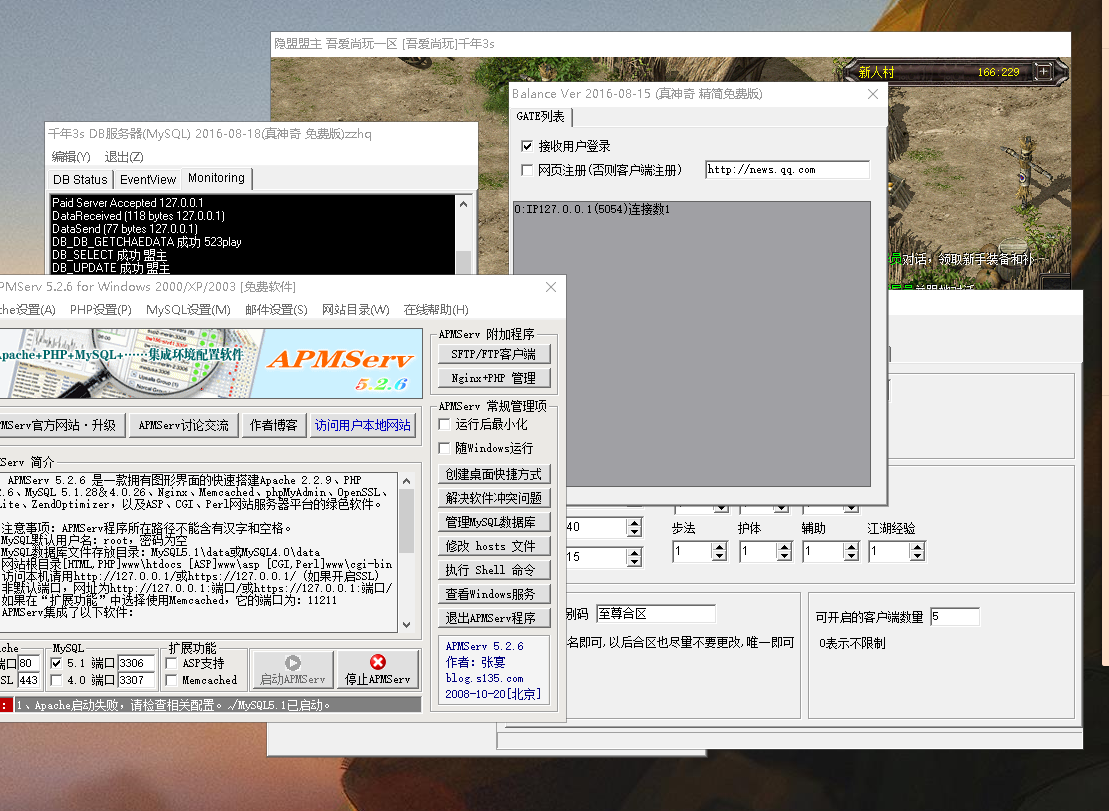Enable 网页注册 checkbox
Image resolution: width=1109 pixels, height=811 pixels.
pyautogui.click(x=527, y=170)
